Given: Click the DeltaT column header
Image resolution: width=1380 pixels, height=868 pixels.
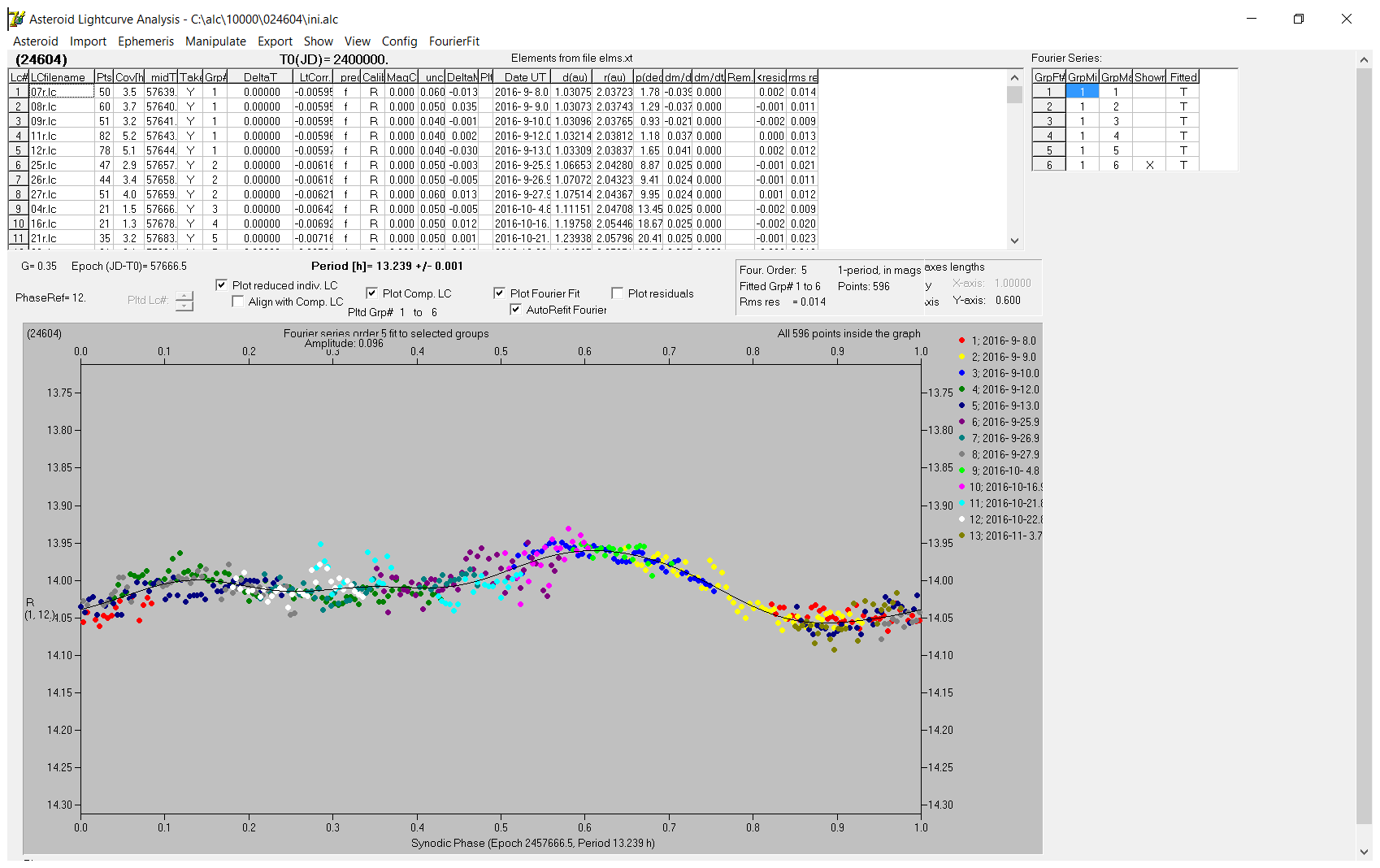Looking at the screenshot, I should pos(260,77).
